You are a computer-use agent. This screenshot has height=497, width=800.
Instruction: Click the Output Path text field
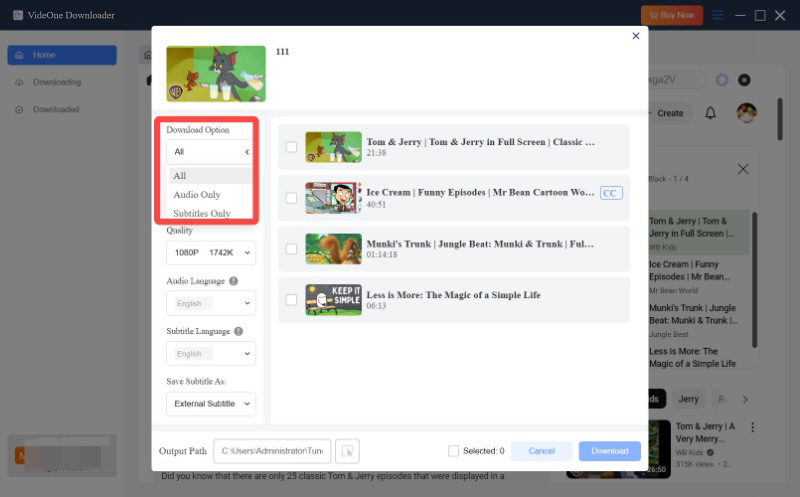pos(271,451)
